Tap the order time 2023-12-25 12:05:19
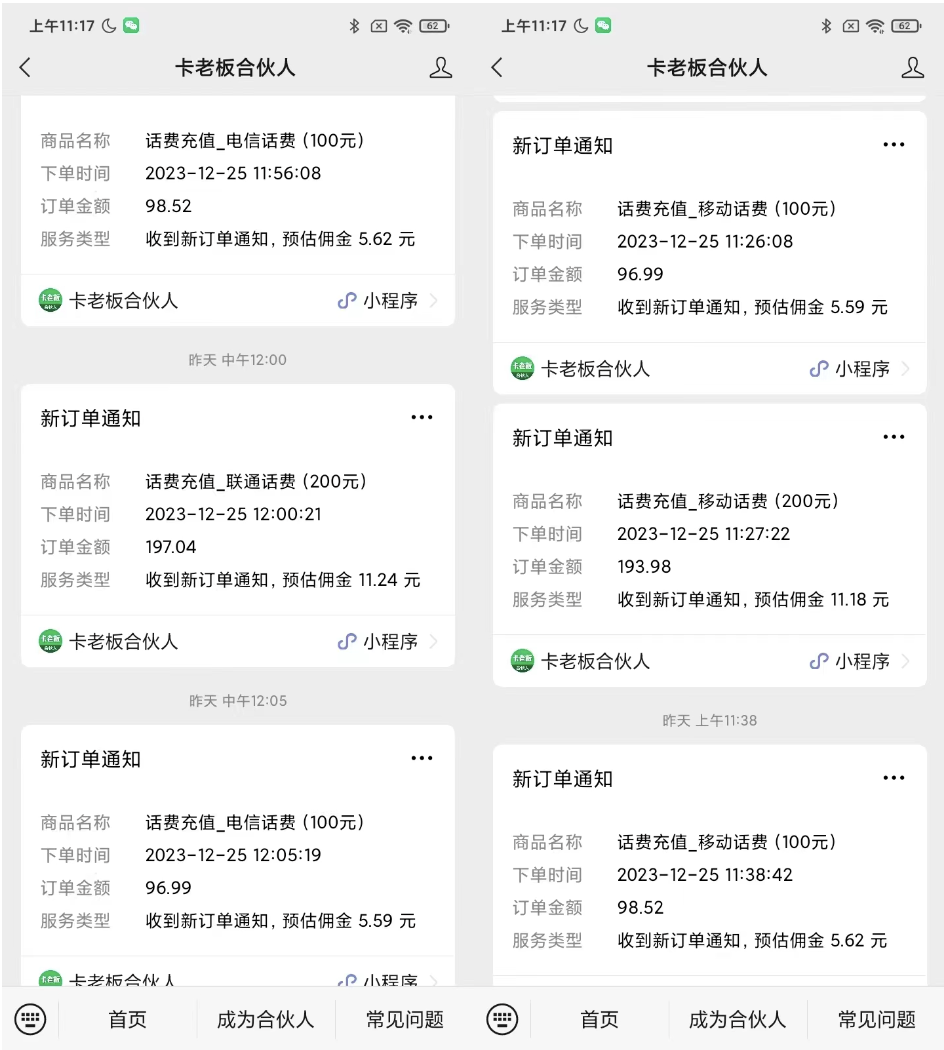 click(x=233, y=855)
